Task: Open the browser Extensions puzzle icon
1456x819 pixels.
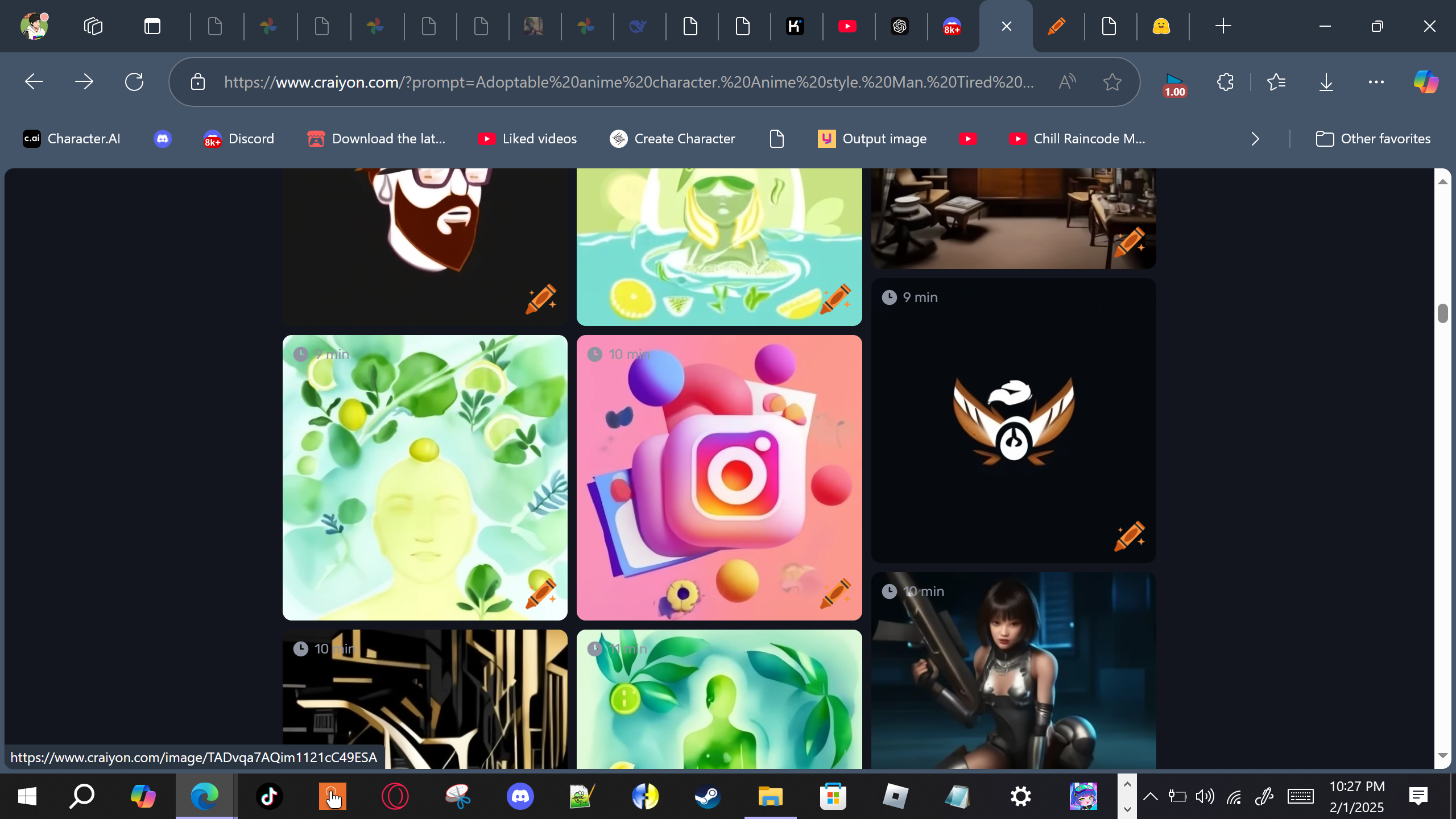Action: click(1225, 82)
